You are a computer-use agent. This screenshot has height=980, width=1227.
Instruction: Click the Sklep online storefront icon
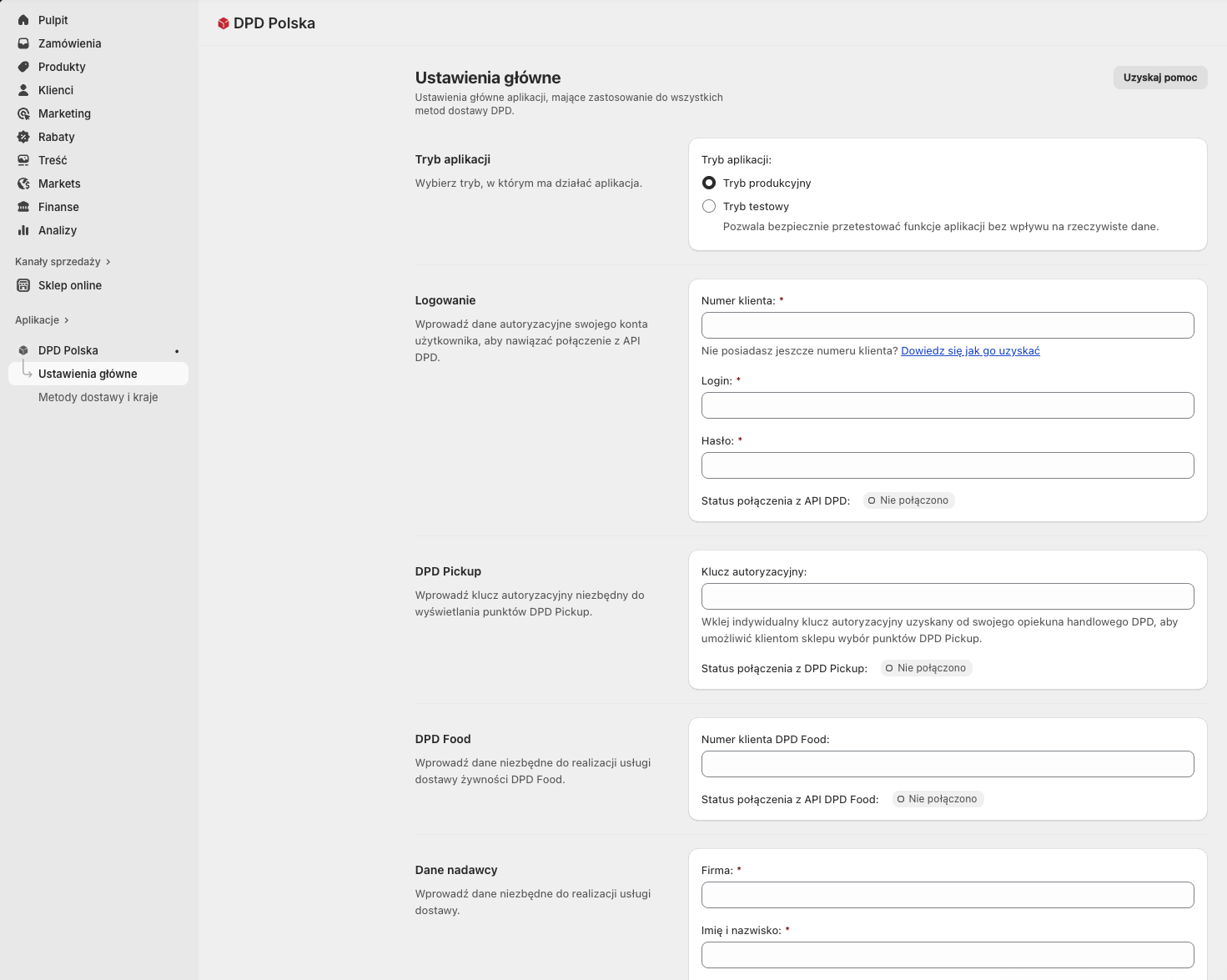click(23, 285)
